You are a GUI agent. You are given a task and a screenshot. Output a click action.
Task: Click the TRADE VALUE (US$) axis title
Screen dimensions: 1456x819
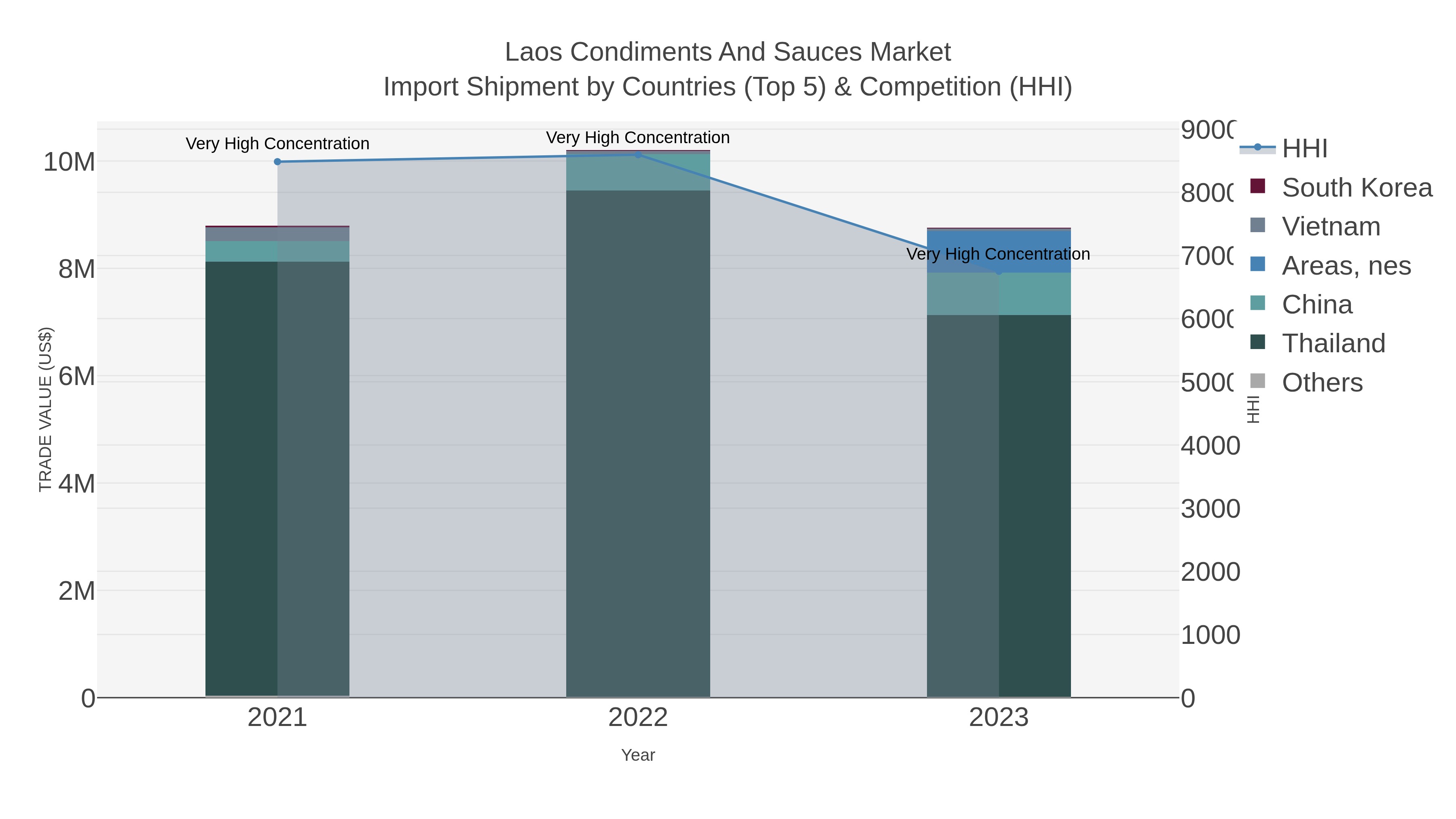pos(45,409)
